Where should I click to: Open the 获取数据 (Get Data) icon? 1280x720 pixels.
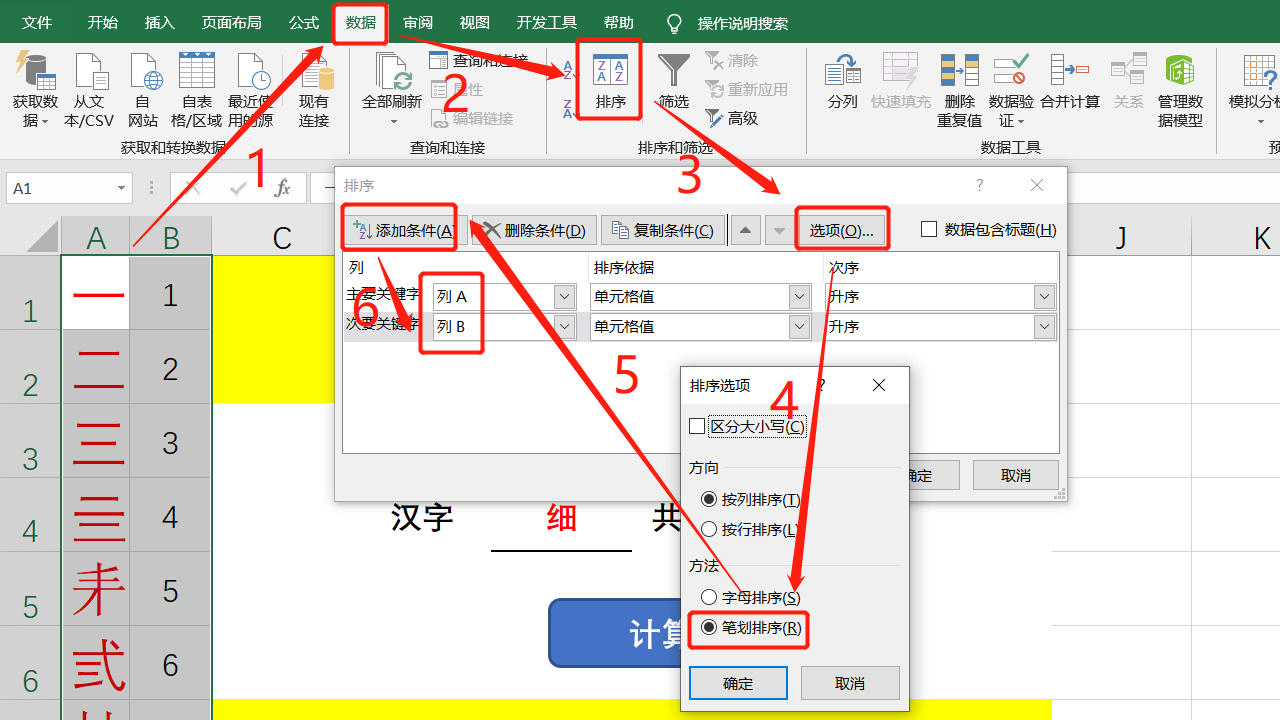[x=35, y=71]
